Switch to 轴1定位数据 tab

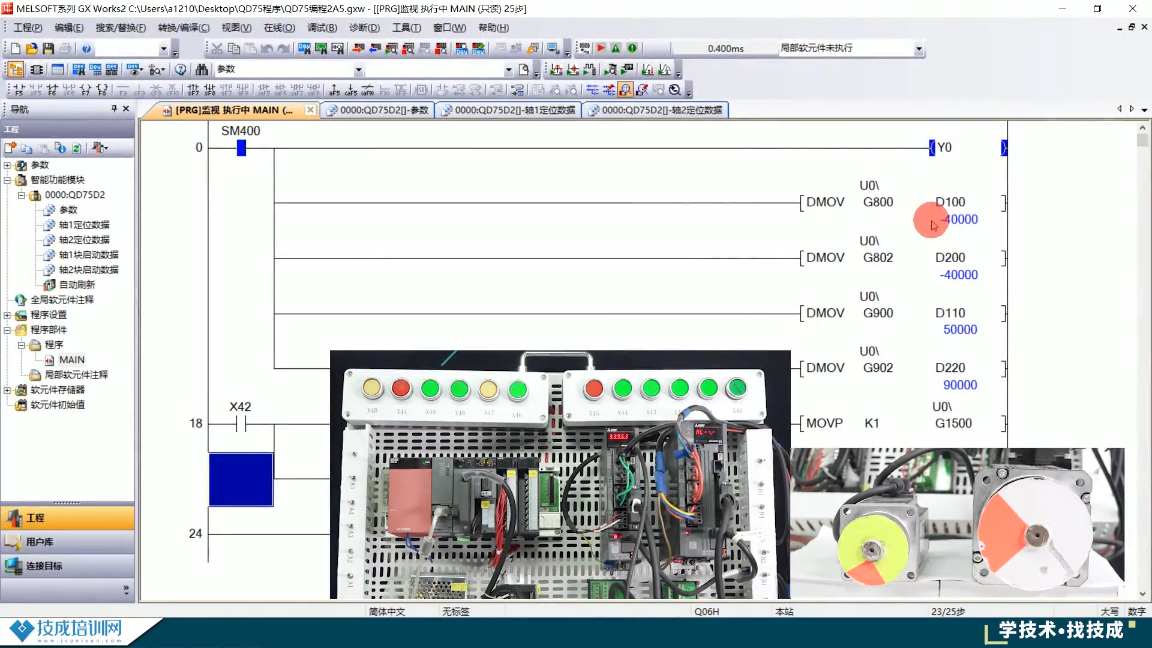508,110
